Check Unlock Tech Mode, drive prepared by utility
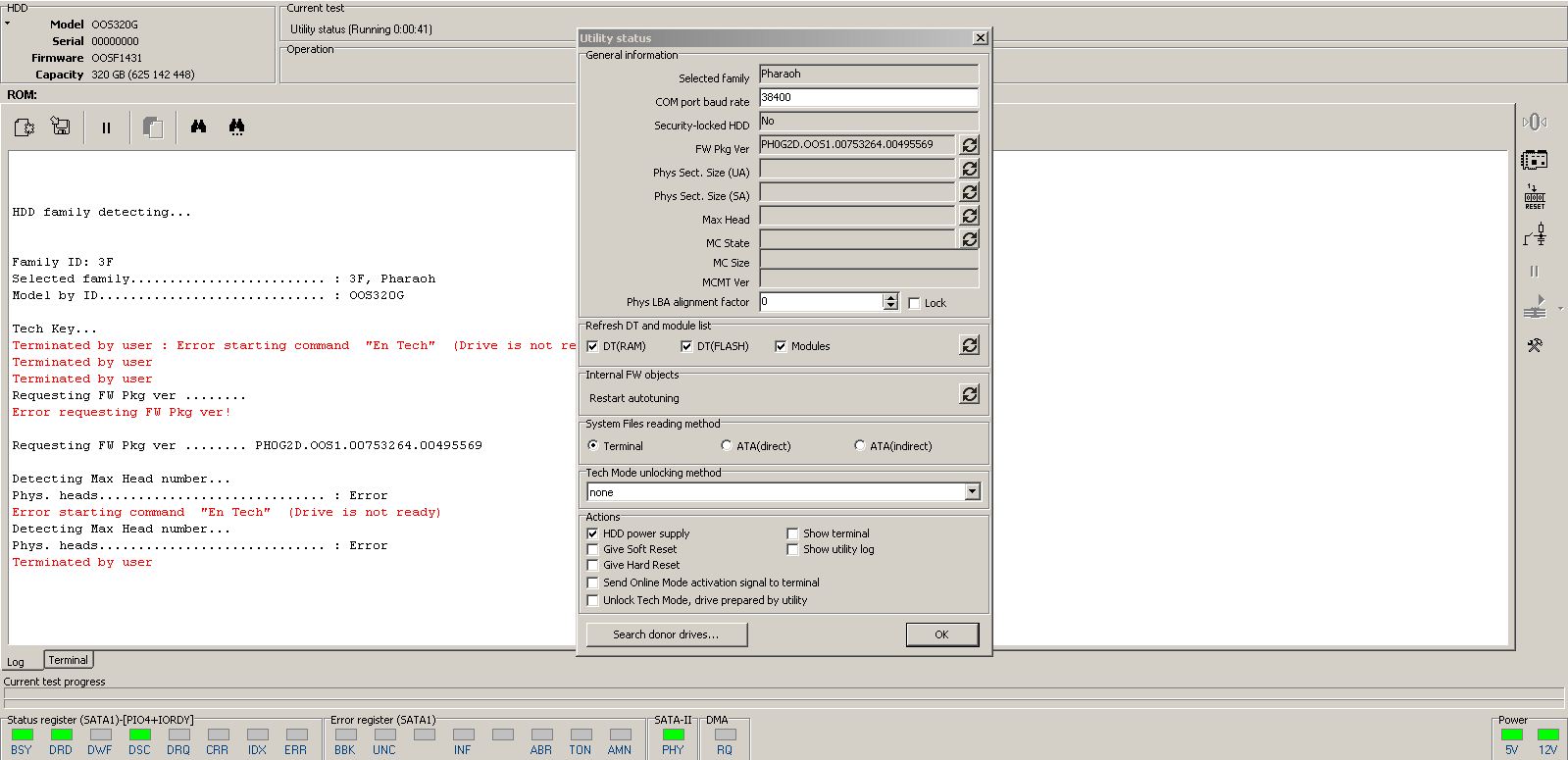The height and width of the screenshot is (760, 1568). coord(592,600)
